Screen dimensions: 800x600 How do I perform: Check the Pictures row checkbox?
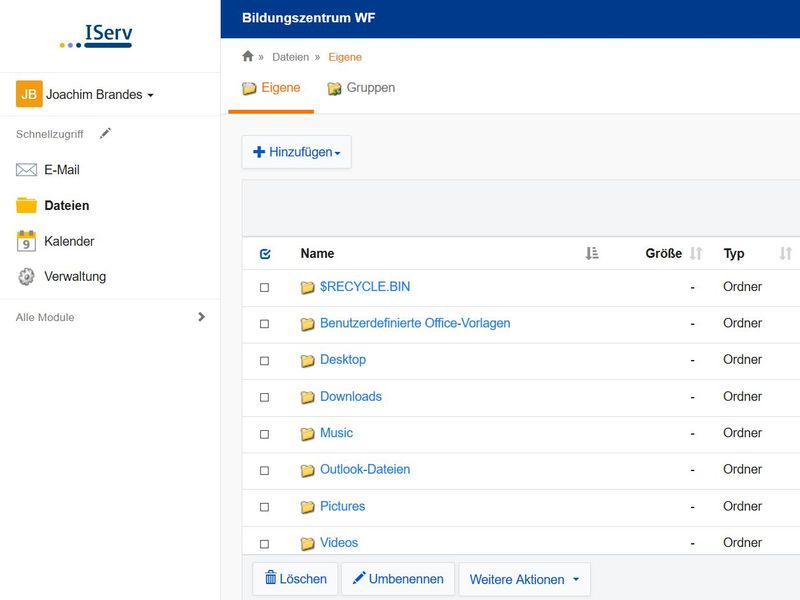point(264,507)
